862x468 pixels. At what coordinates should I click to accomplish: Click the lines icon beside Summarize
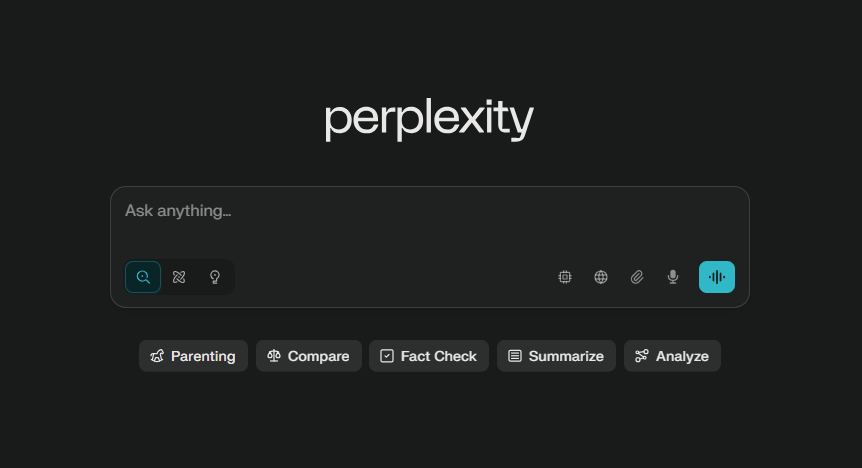(x=515, y=356)
